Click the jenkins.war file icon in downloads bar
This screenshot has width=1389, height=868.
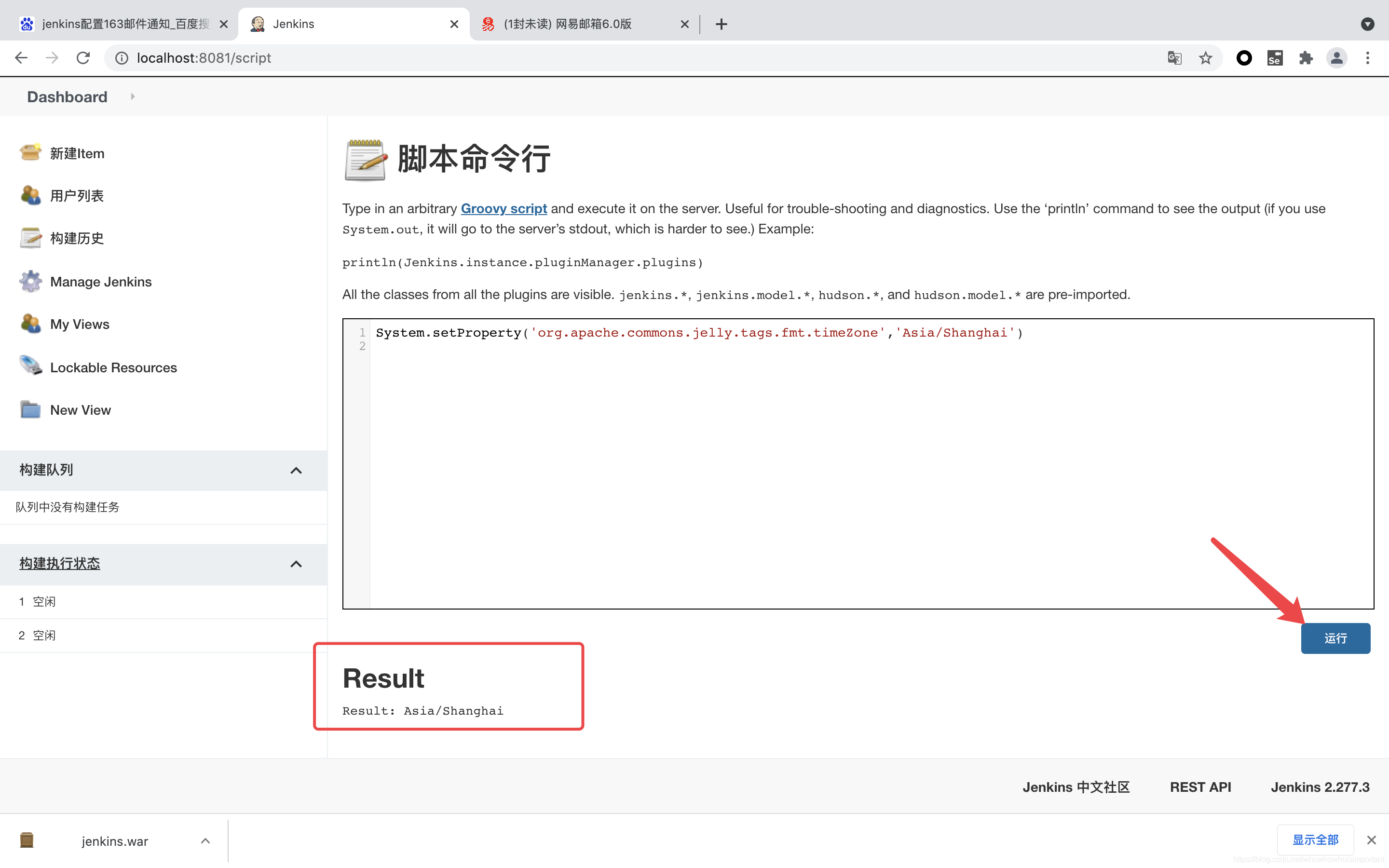[27, 841]
